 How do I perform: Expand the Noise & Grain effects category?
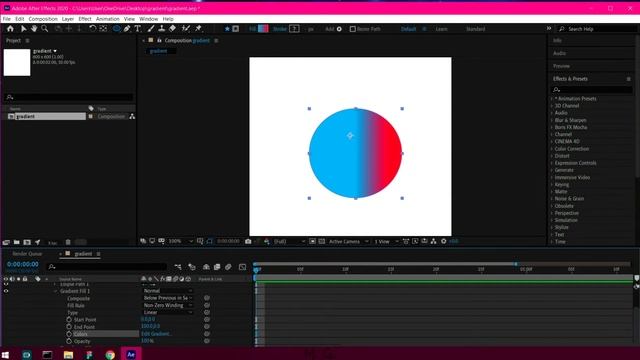pyautogui.click(x=552, y=199)
